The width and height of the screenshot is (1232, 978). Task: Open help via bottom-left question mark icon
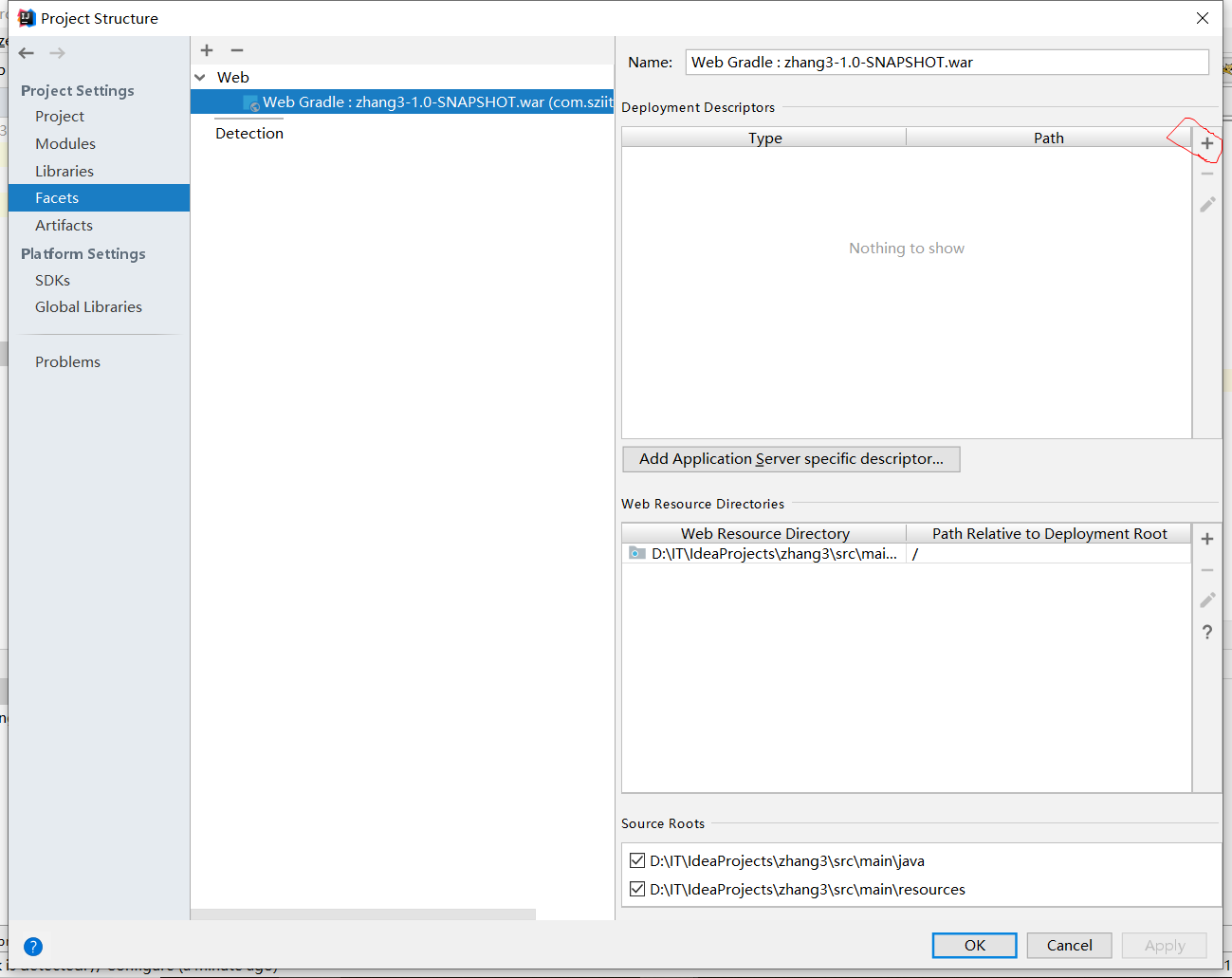click(x=33, y=946)
